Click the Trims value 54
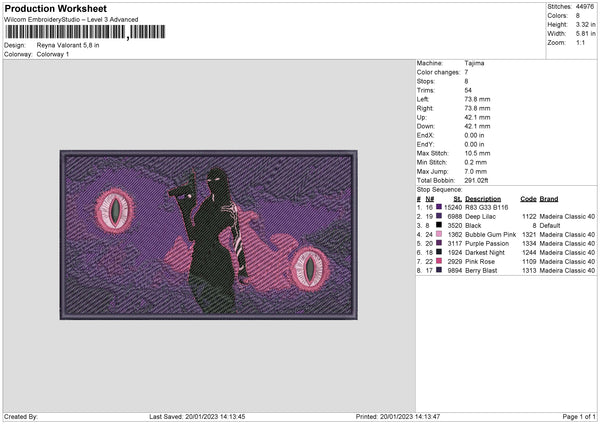The height and width of the screenshot is (424, 600). (x=468, y=90)
